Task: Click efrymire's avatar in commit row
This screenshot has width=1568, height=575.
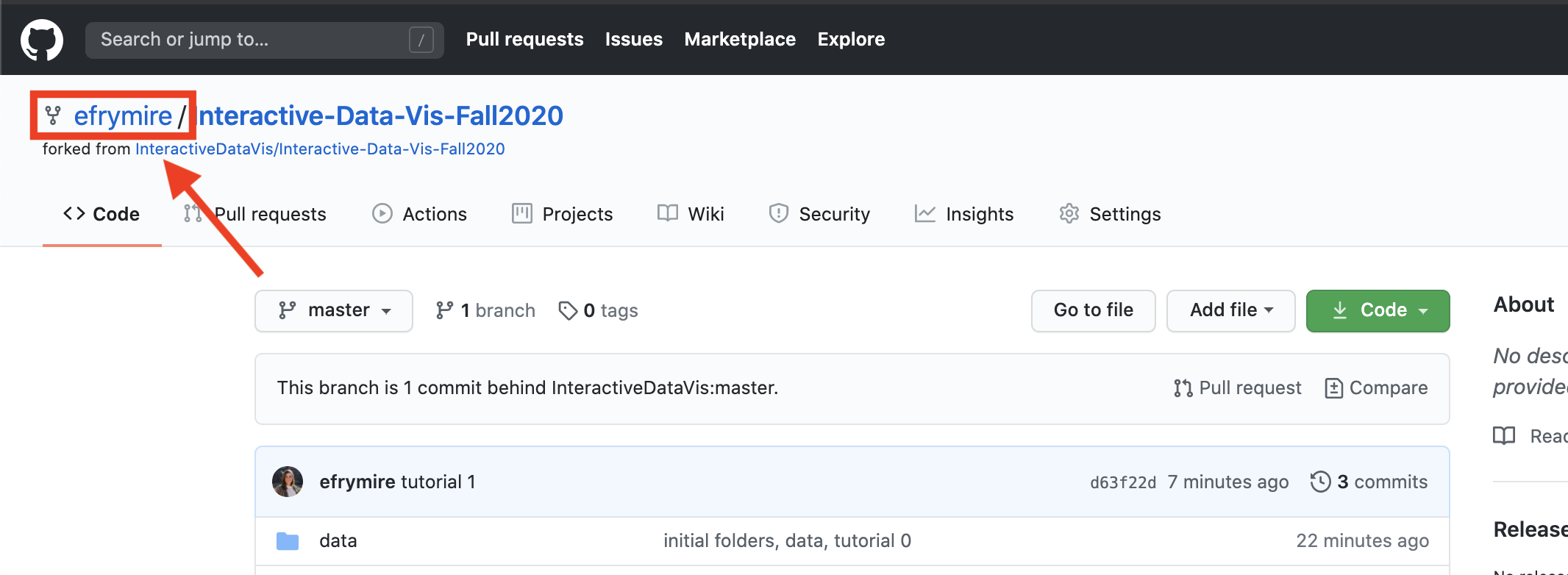Action: (x=288, y=482)
